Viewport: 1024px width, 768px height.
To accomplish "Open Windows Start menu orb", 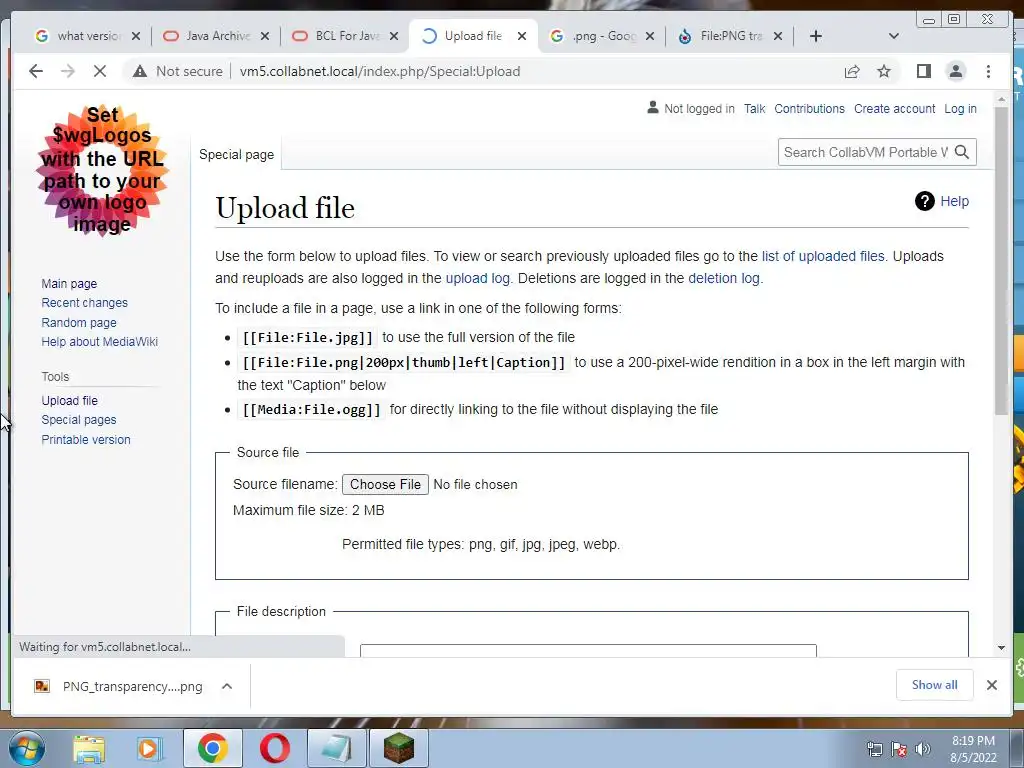I will point(26,748).
